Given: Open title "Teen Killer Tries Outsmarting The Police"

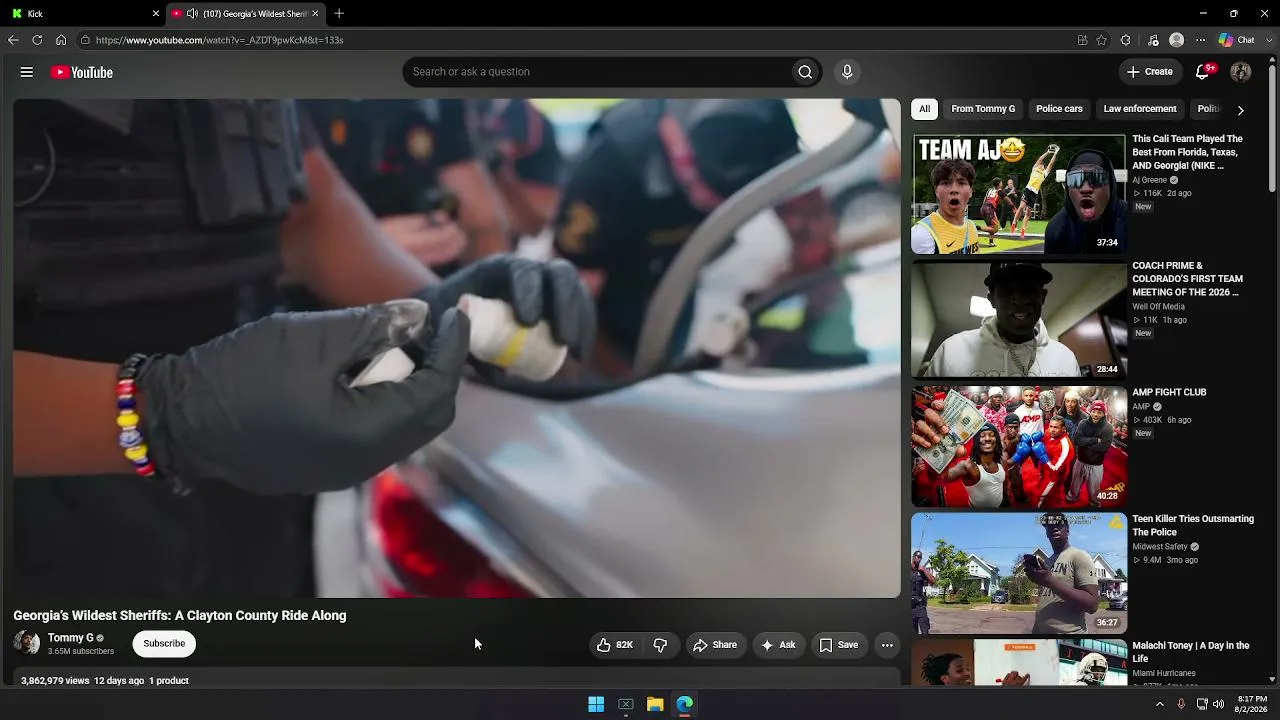Looking at the screenshot, I should [1193, 526].
